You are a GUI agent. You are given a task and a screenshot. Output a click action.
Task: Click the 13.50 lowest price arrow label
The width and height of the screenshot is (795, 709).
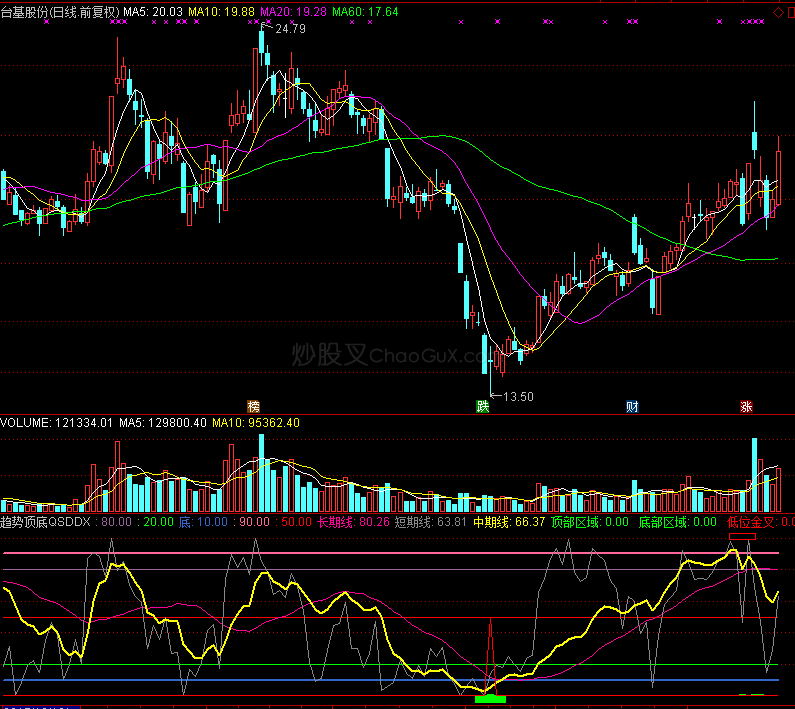[x=517, y=396]
